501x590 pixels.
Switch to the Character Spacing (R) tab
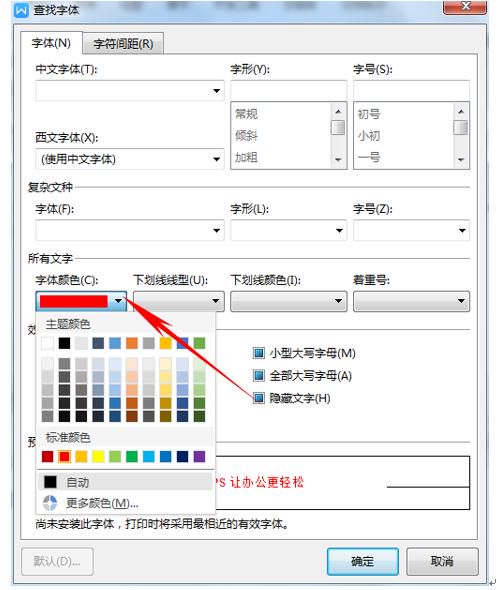(x=123, y=44)
